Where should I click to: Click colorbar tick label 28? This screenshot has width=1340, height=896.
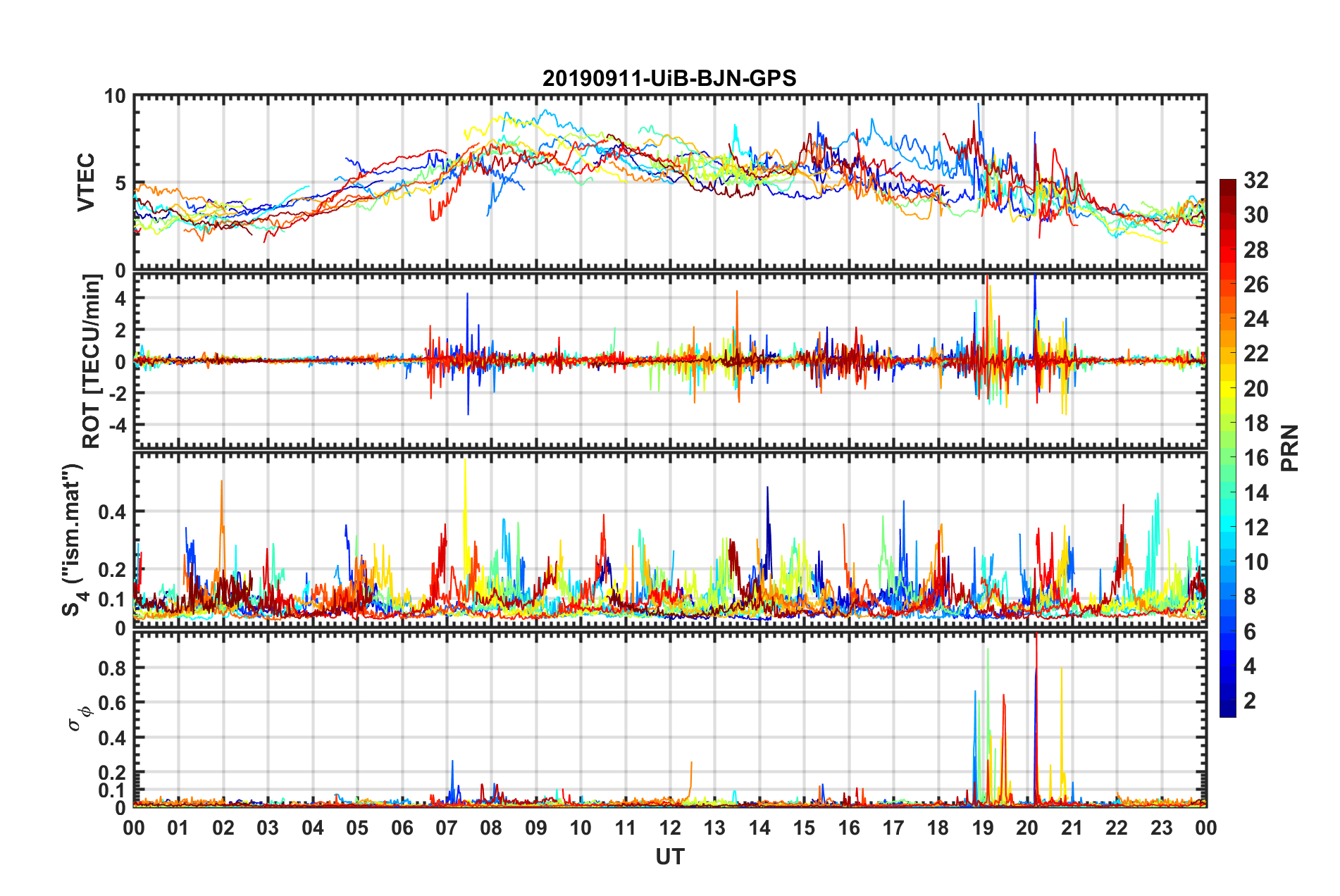click(x=1256, y=249)
